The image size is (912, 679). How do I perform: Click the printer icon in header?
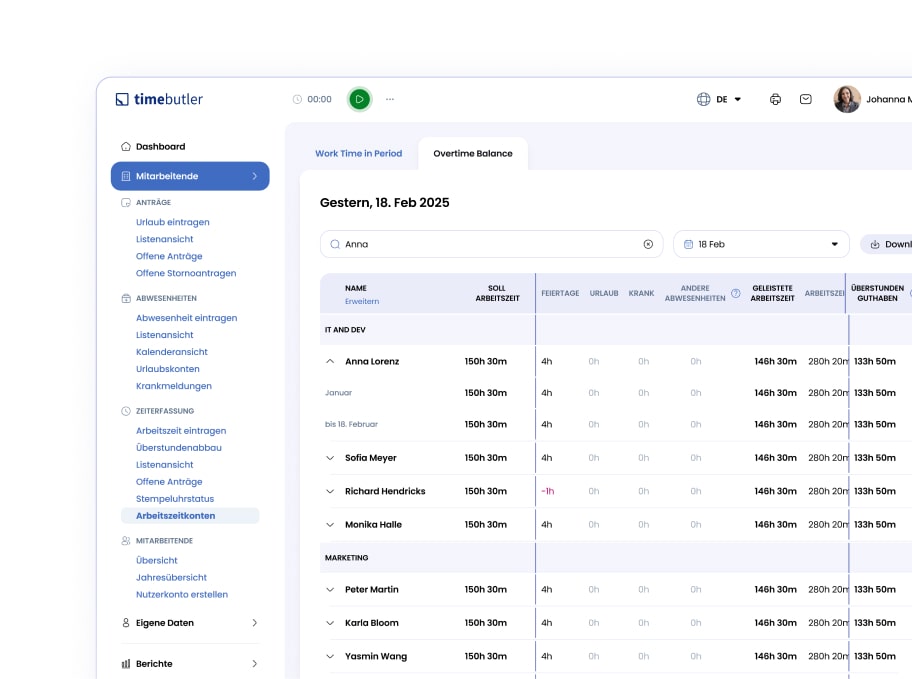775,99
